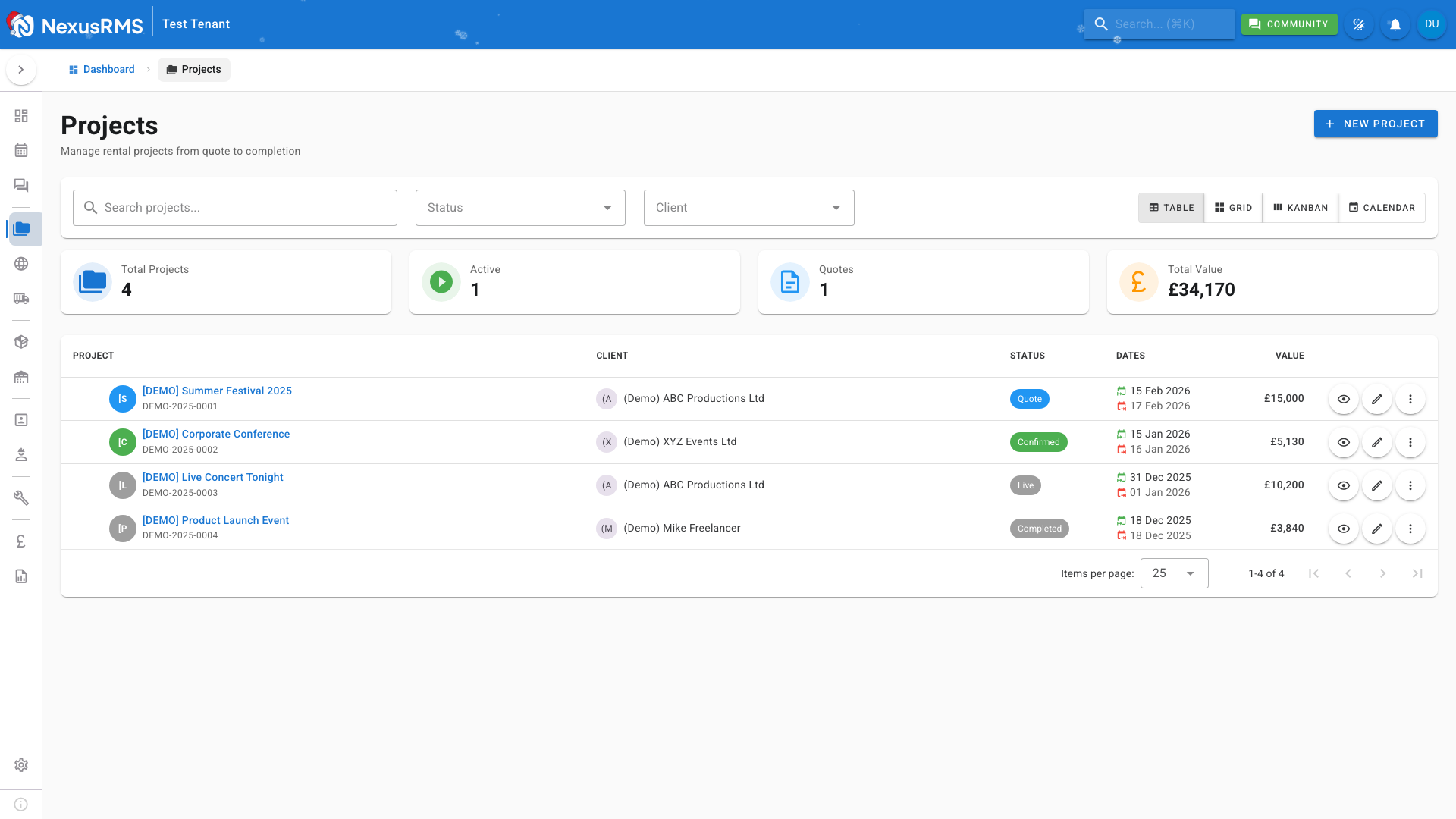Open the Product Launch Event project link
1456x819 pixels.
215,520
